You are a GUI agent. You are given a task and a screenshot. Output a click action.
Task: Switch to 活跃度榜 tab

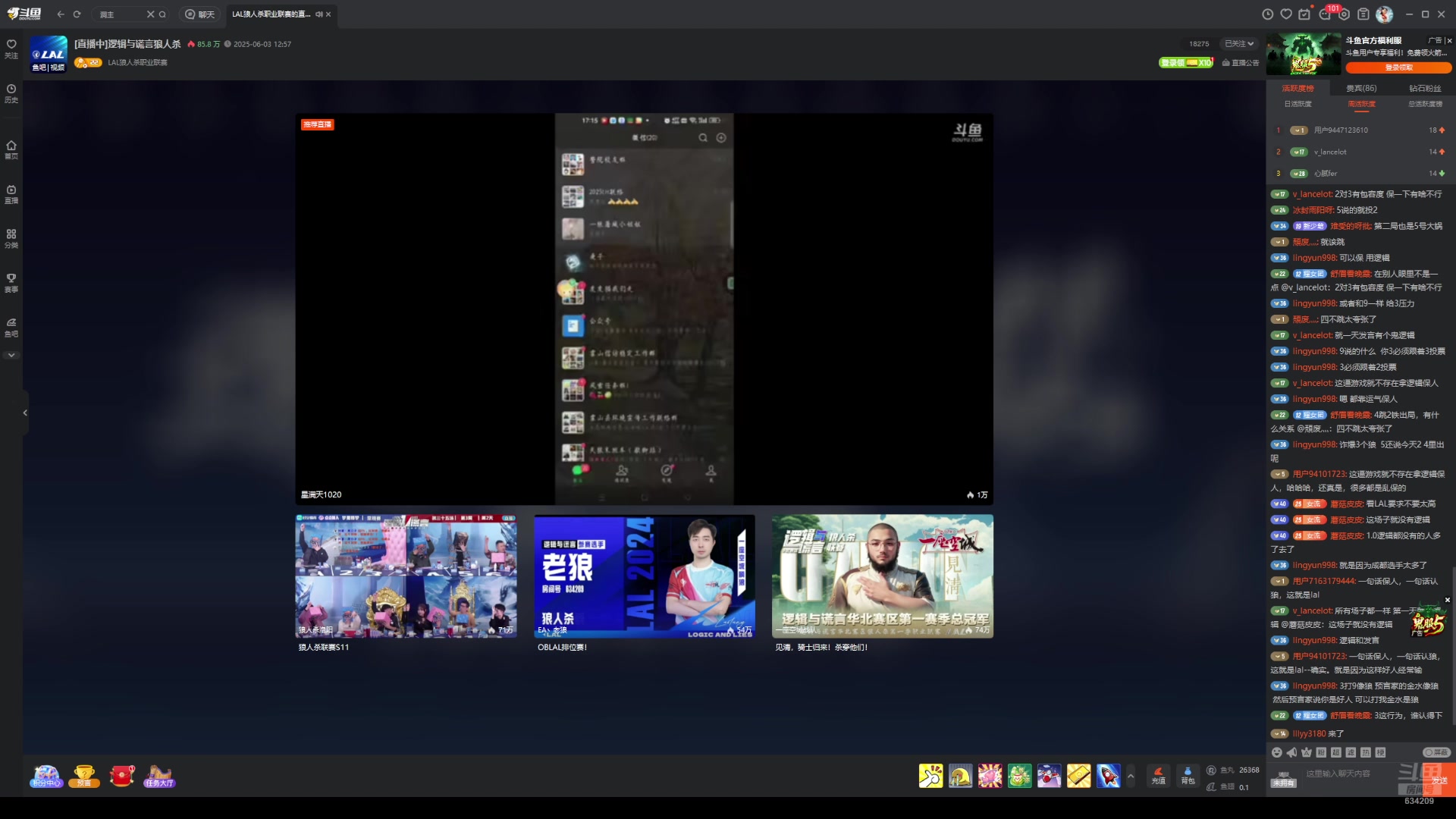click(x=1298, y=89)
